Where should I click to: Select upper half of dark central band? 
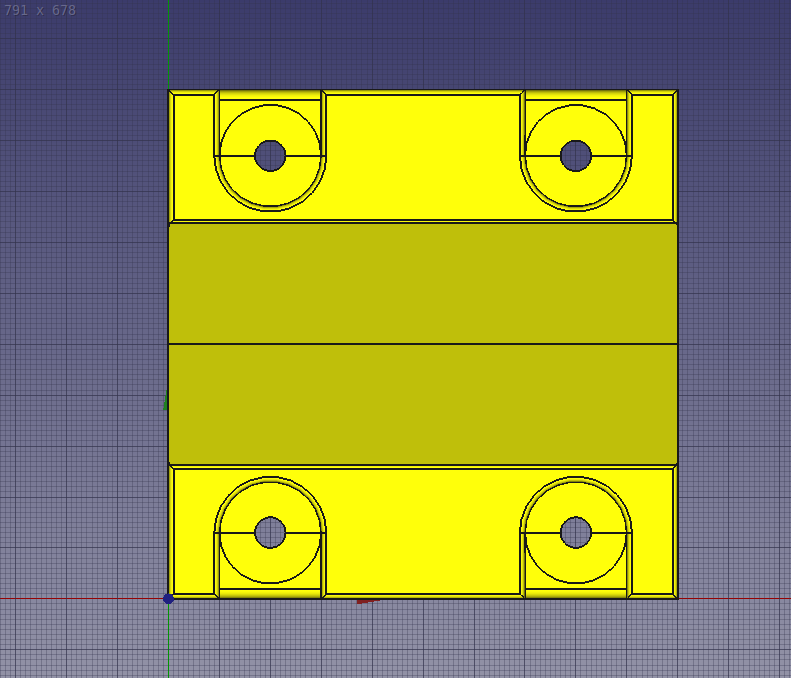(x=423, y=284)
